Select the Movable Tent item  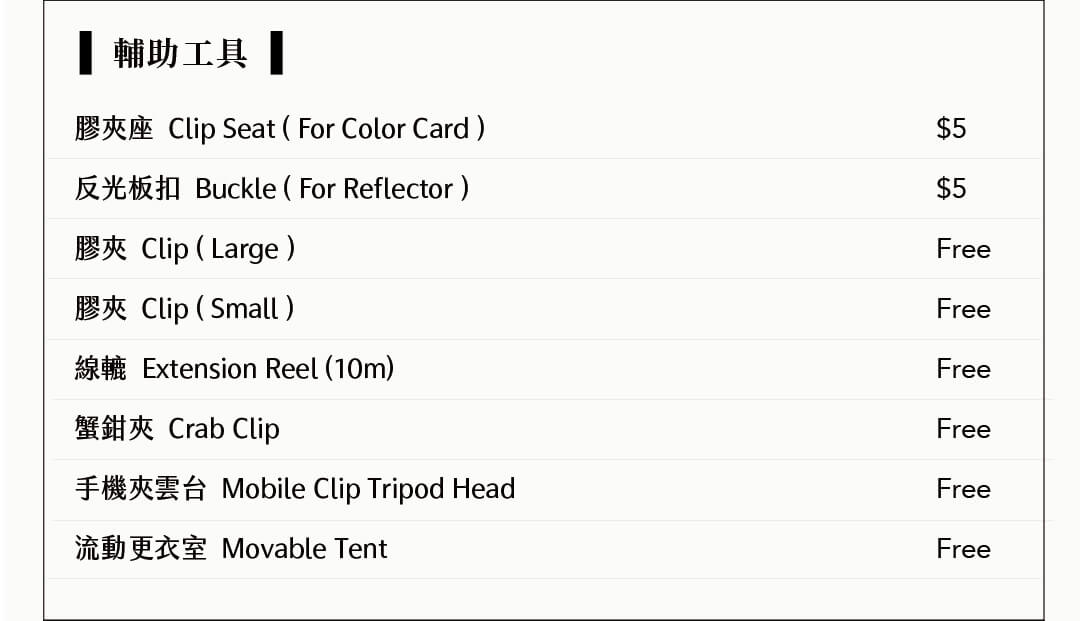click(x=231, y=549)
